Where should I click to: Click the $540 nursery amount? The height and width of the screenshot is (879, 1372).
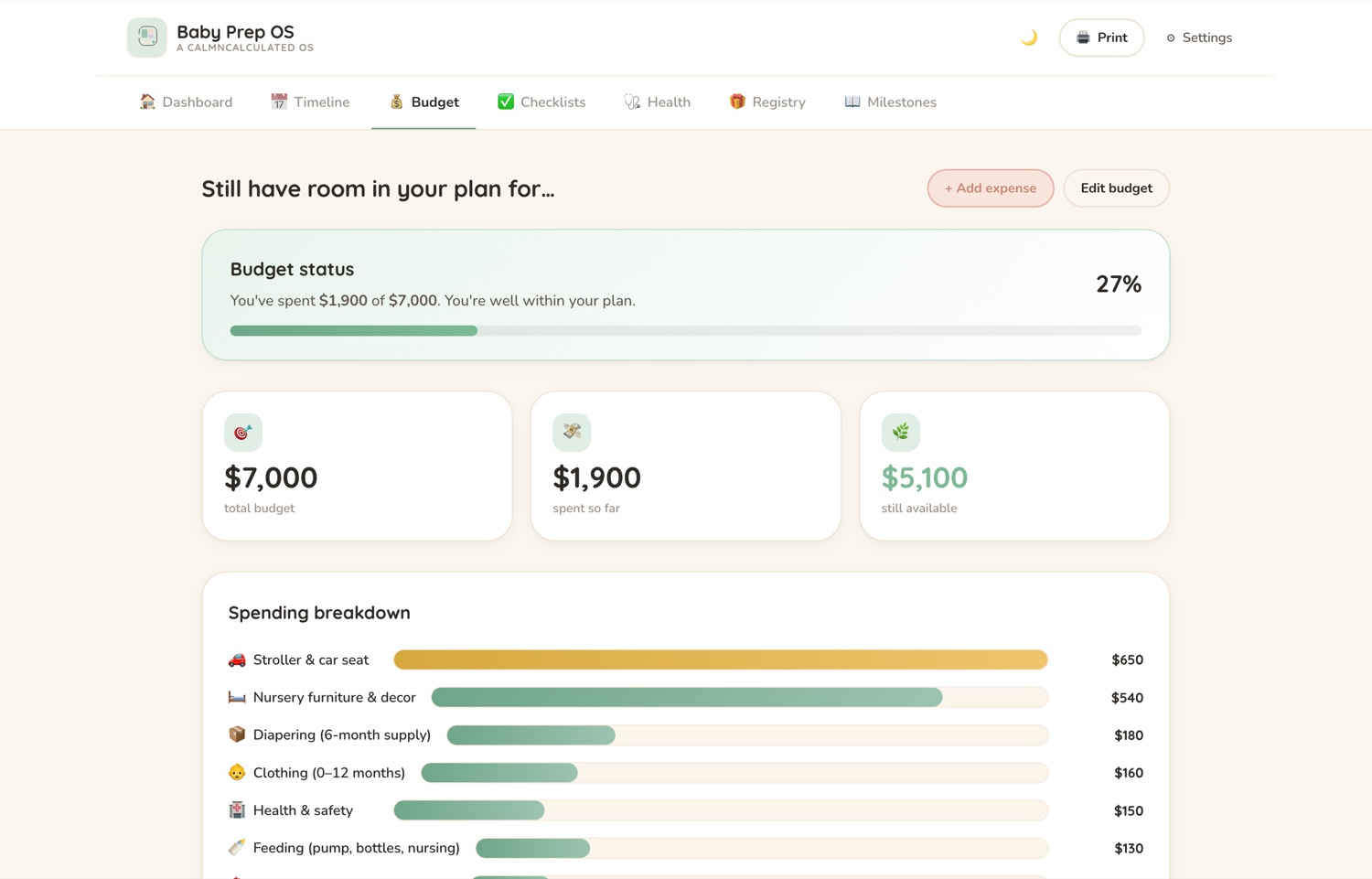1127,697
